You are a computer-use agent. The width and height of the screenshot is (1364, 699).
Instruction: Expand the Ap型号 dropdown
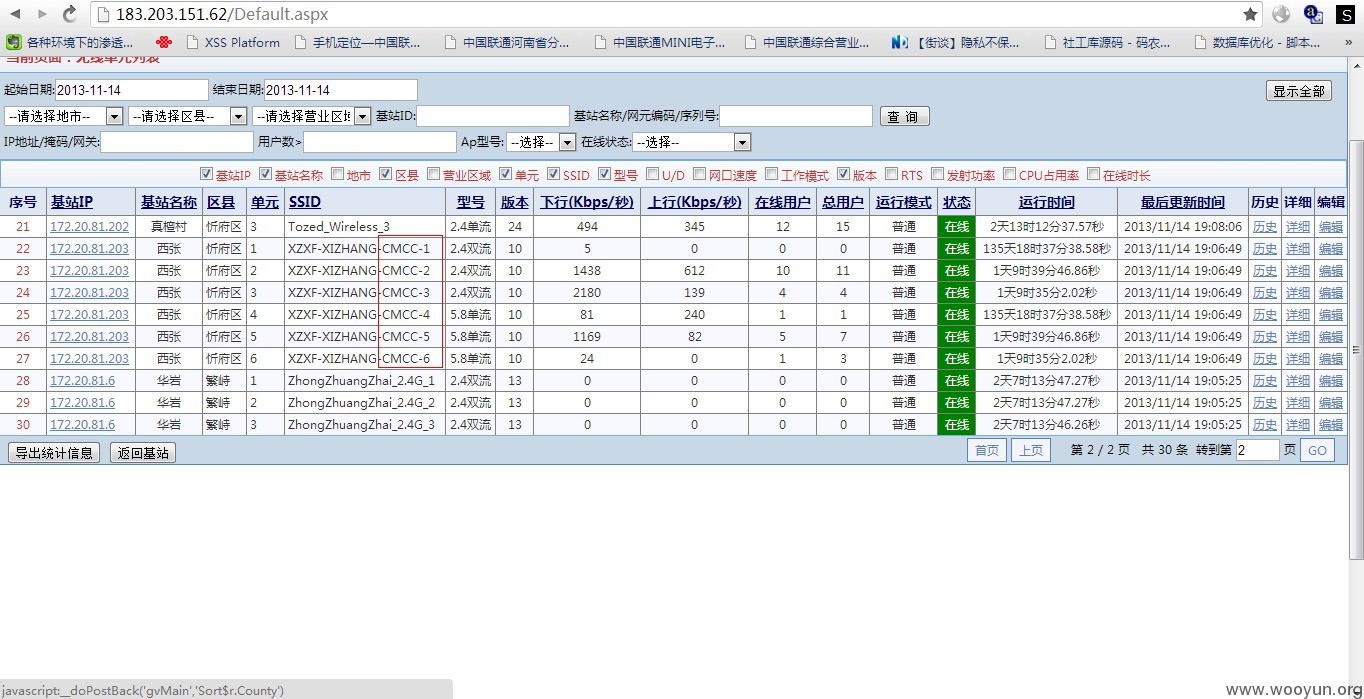541,142
